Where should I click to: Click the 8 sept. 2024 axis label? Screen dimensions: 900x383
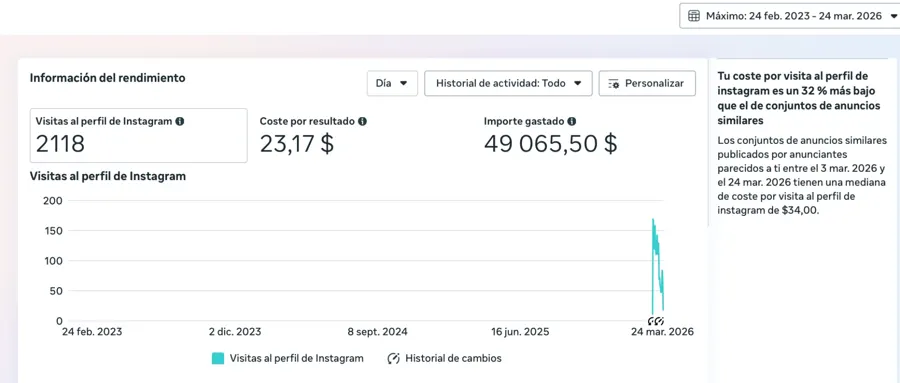click(377, 332)
